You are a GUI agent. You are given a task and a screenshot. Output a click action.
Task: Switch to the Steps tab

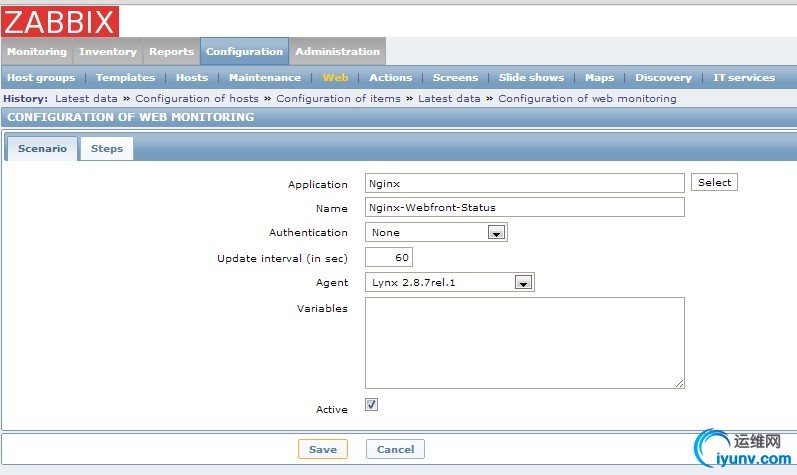(x=107, y=148)
